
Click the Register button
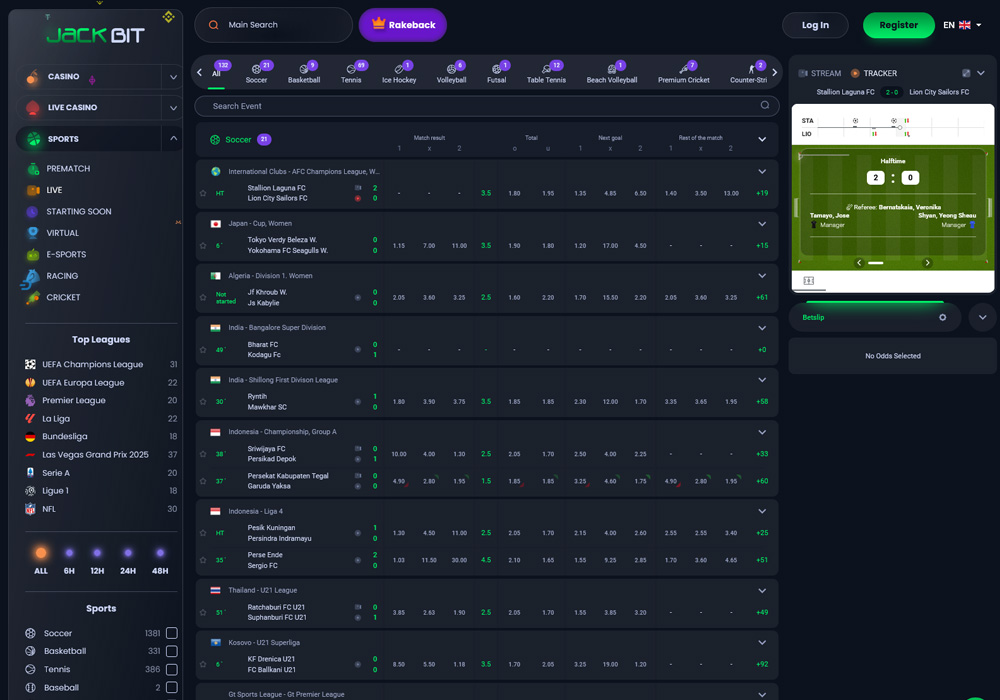[x=898, y=25]
